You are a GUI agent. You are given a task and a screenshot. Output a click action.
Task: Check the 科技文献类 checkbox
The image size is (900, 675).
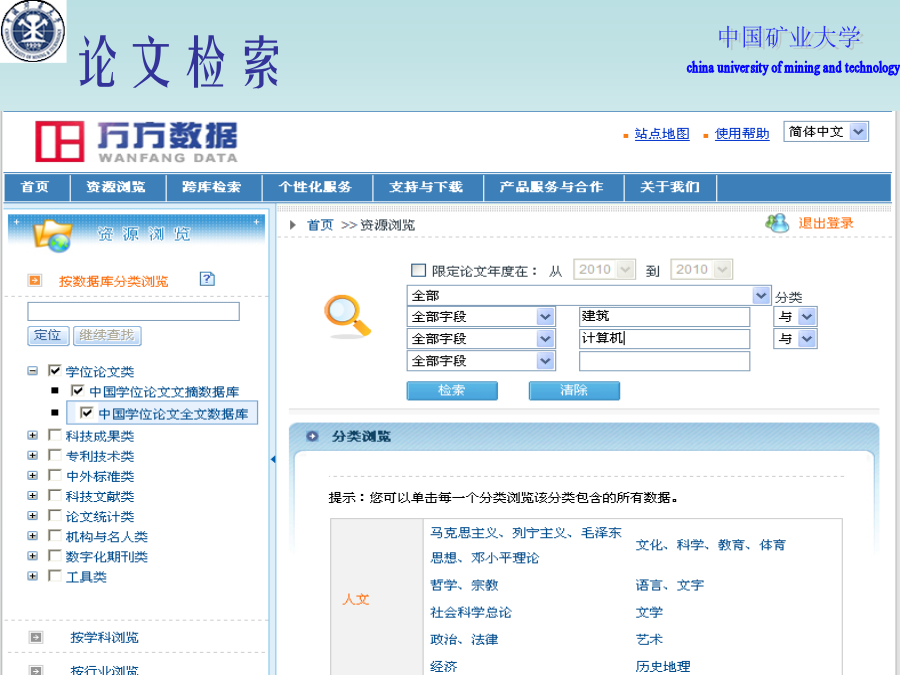pyautogui.click(x=55, y=495)
